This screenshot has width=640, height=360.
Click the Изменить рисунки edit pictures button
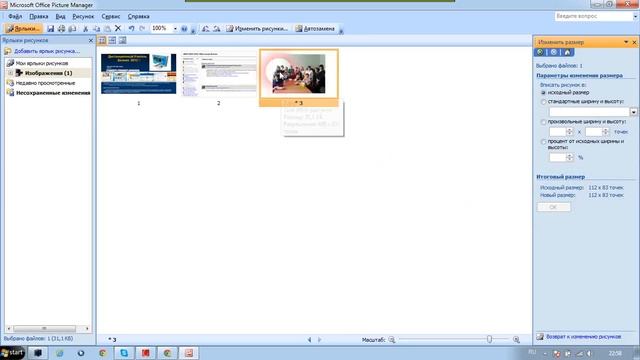pyautogui.click(x=257, y=29)
